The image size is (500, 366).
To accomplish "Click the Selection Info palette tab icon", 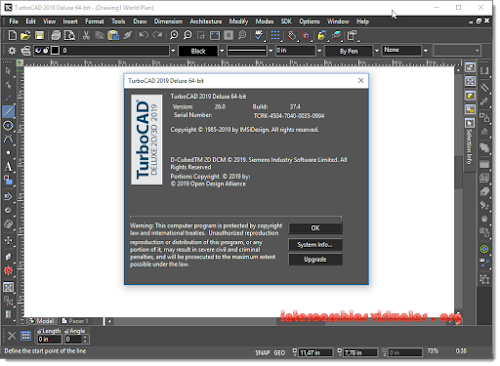I will tap(470, 123).
